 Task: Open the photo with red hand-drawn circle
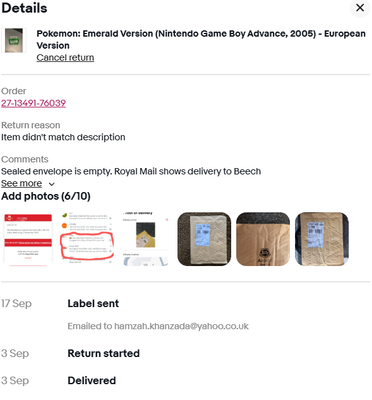point(87,239)
